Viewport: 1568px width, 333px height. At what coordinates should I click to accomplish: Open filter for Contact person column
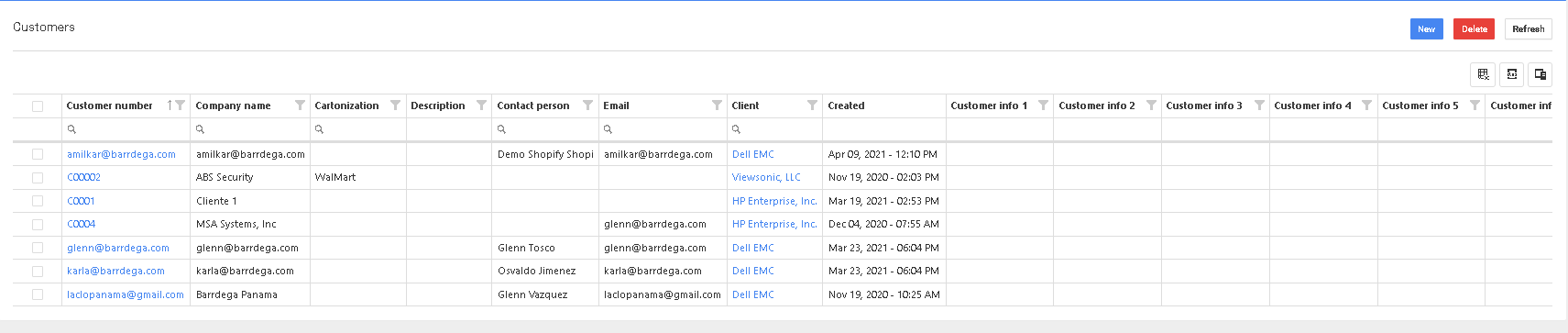[x=587, y=105]
